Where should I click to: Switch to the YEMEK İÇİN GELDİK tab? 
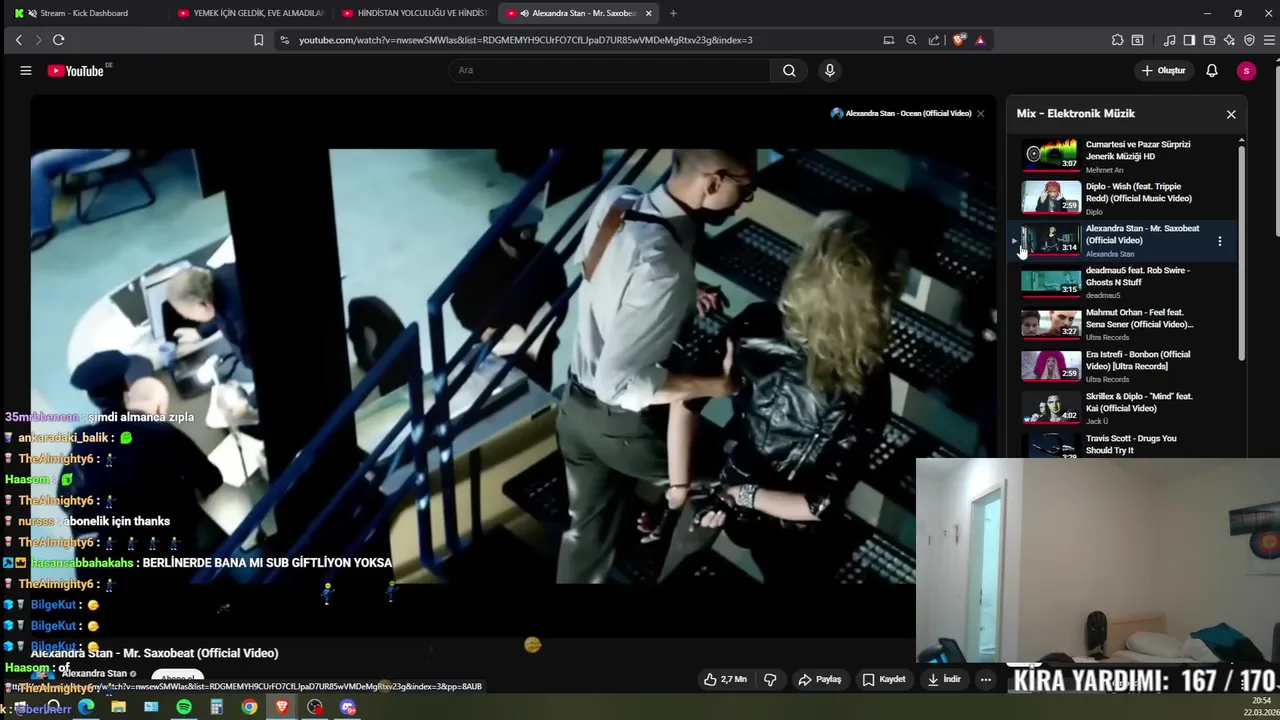(250, 13)
